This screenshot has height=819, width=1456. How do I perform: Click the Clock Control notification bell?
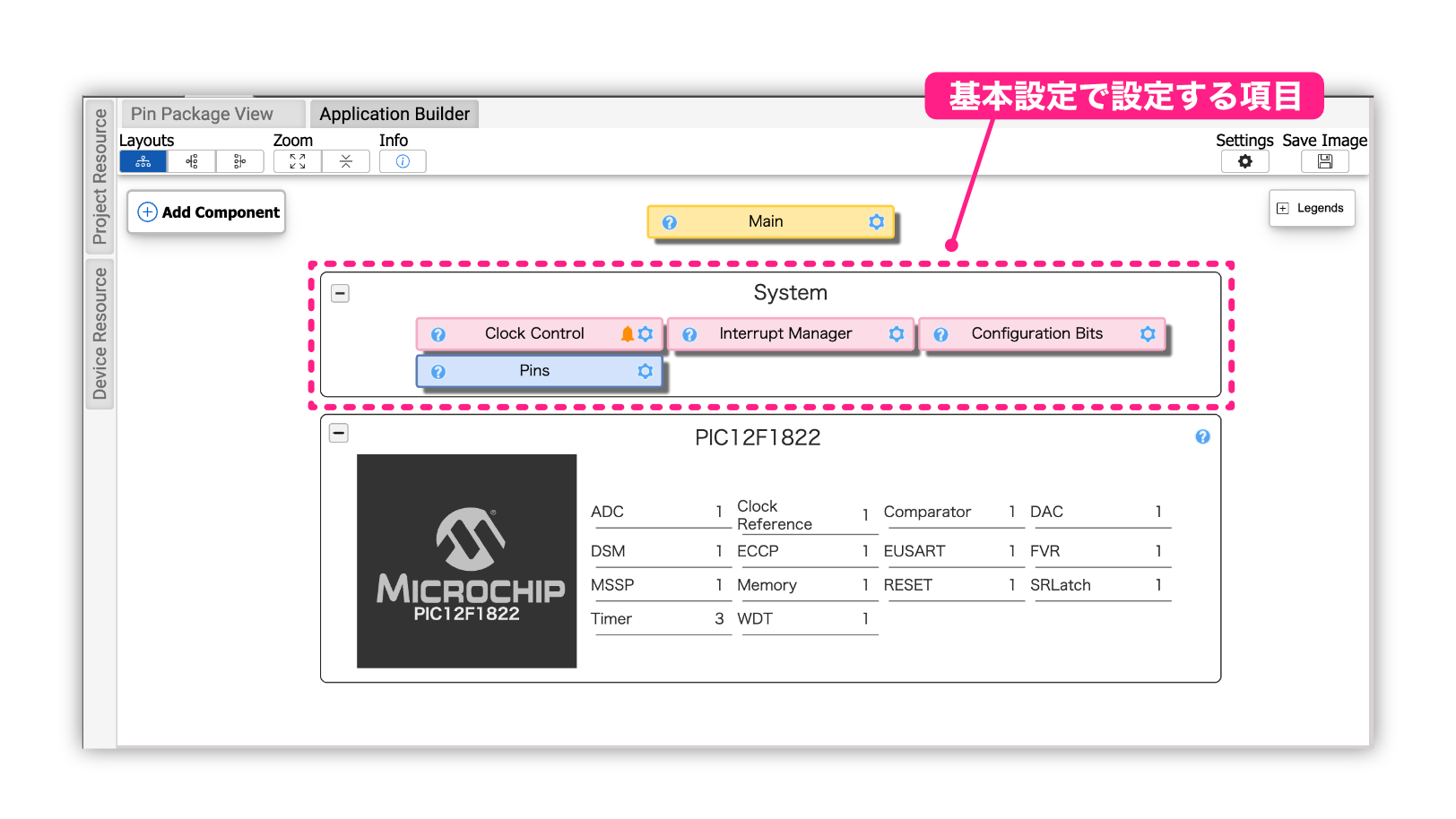[x=628, y=334]
